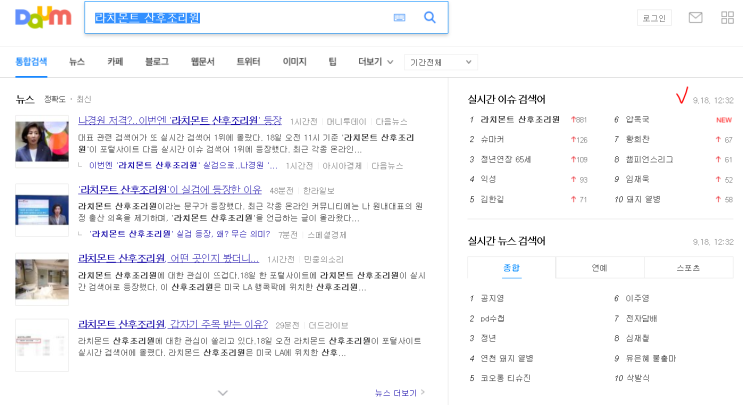Click news keyword 연천 돼지 열병
The height and width of the screenshot is (405, 743).
point(507,358)
